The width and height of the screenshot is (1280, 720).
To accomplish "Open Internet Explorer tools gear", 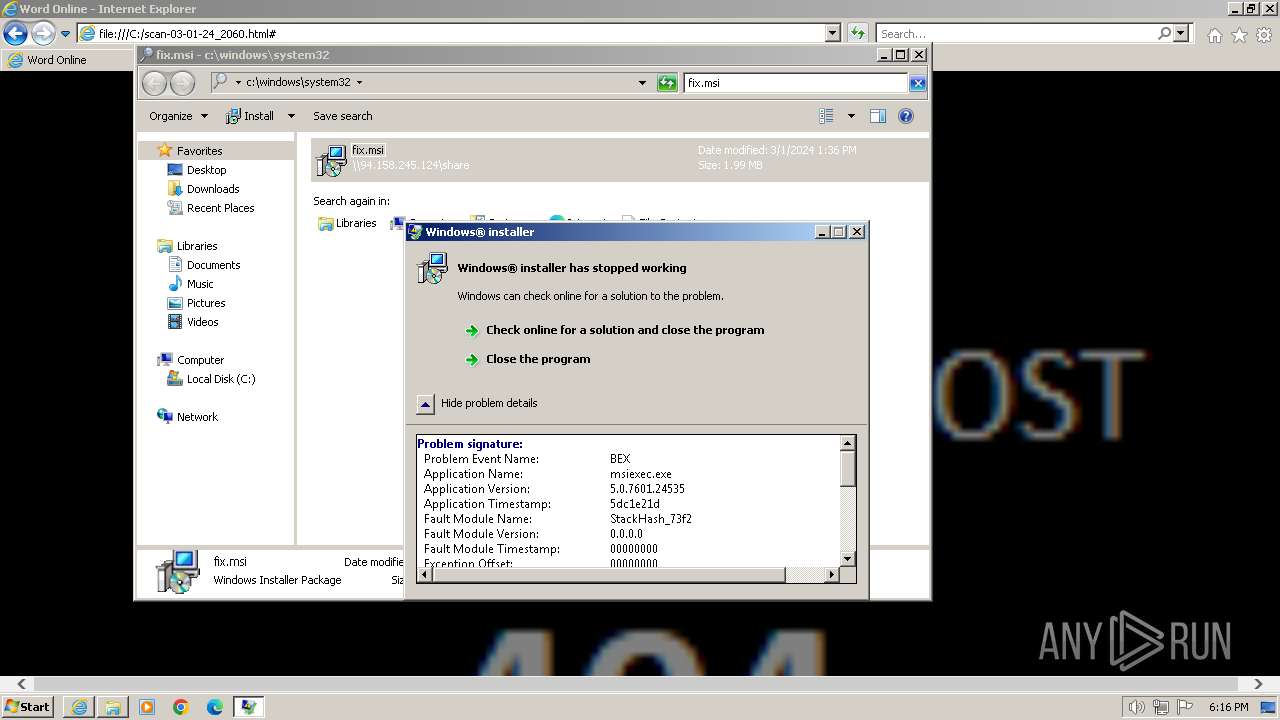I will (1264, 35).
